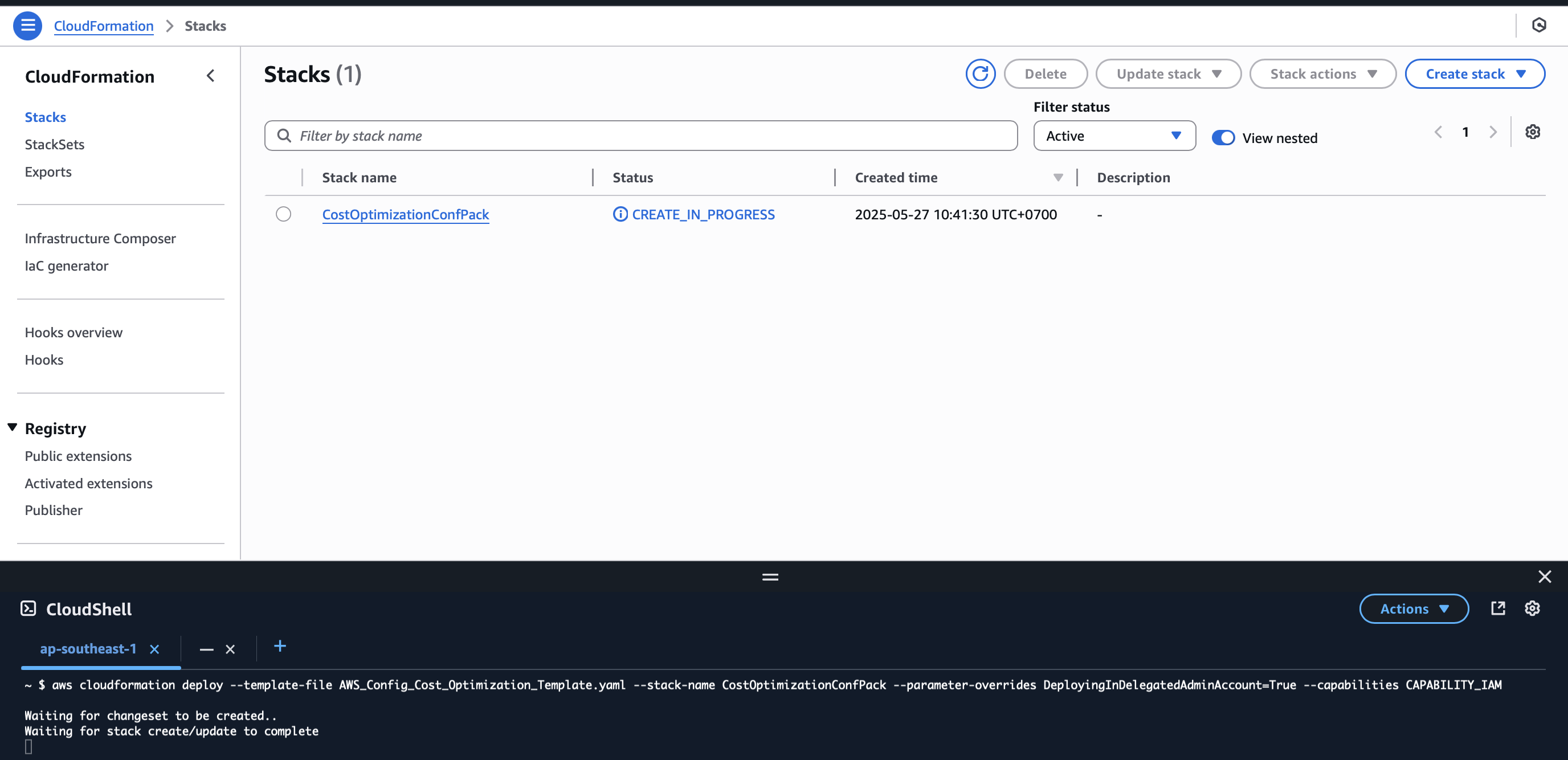
Task: Open table preferences gear above stacks list
Action: point(1533,132)
